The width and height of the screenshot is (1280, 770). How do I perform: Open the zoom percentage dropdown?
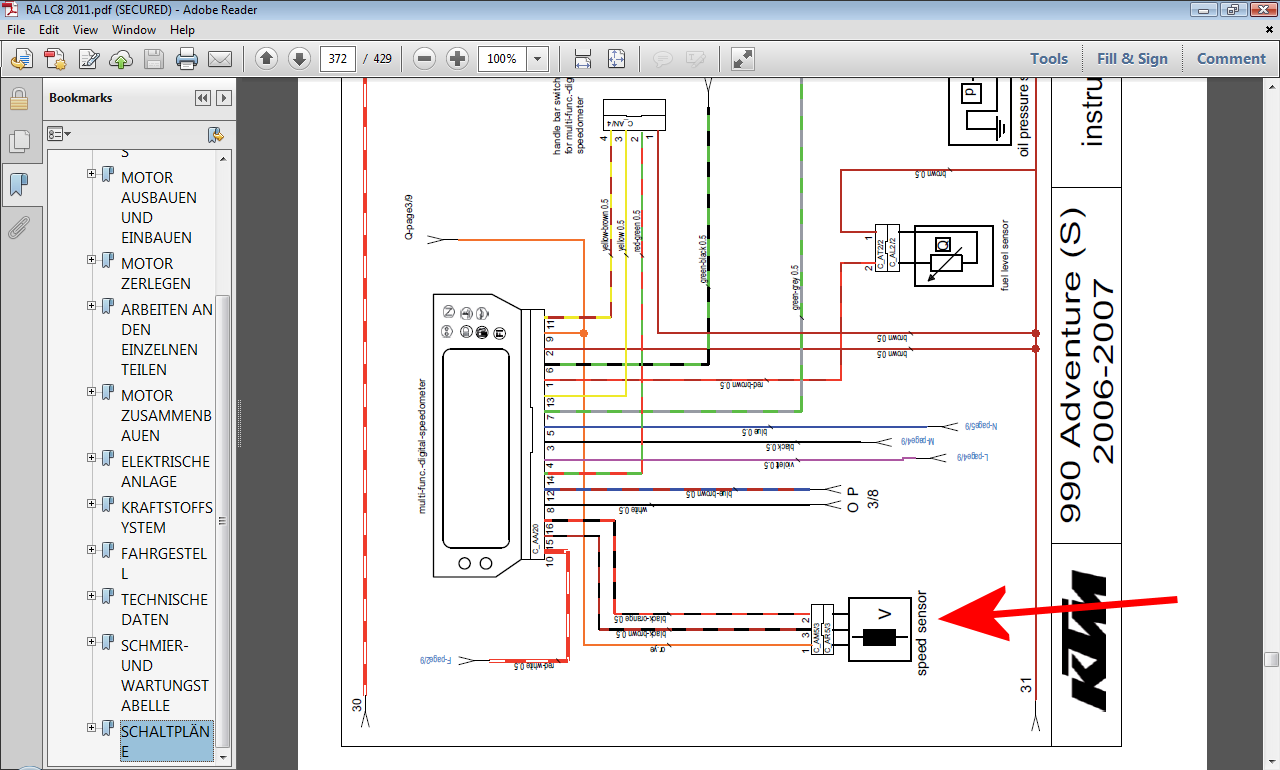538,59
